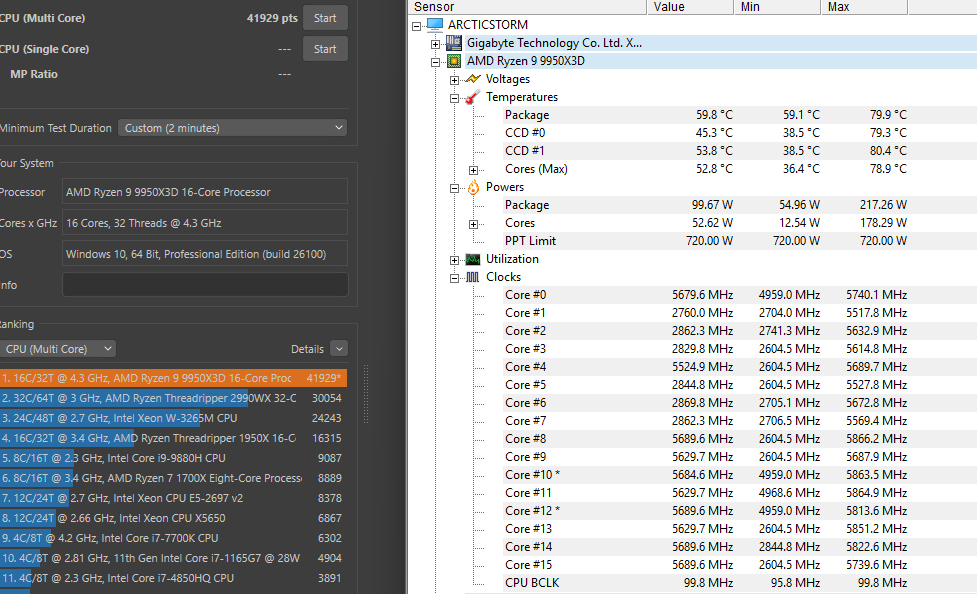The height and width of the screenshot is (594, 977).
Task: Collapse the Clocks section
Action: (454, 279)
